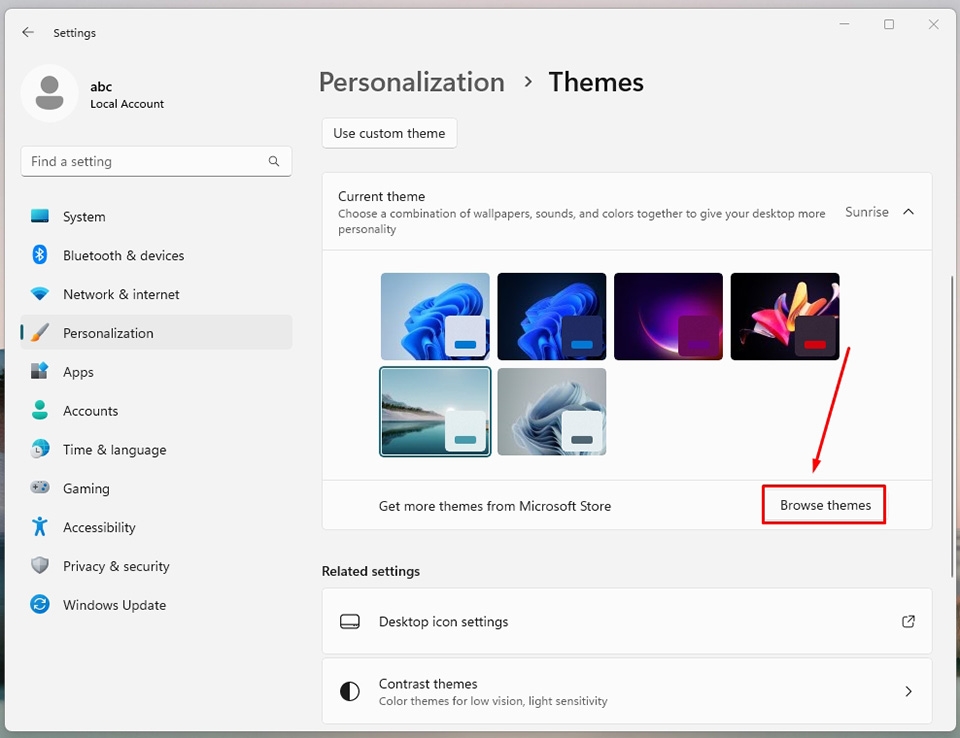Click the System monitor icon
Screen dimensions: 960x738
pos(40,216)
